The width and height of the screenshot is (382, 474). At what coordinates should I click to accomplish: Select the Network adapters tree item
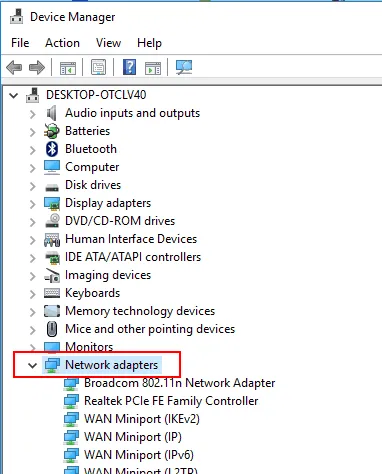[111, 365]
